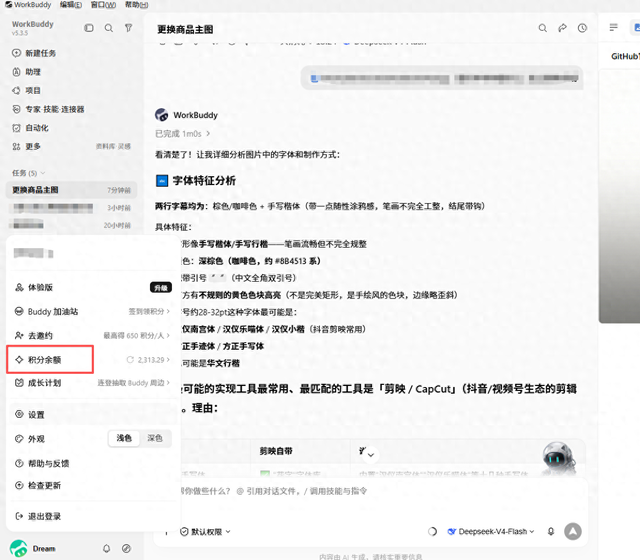Click the 更换商品主图 conversation title
Image resolution: width=640 pixels, height=560 pixels.
click(185, 29)
